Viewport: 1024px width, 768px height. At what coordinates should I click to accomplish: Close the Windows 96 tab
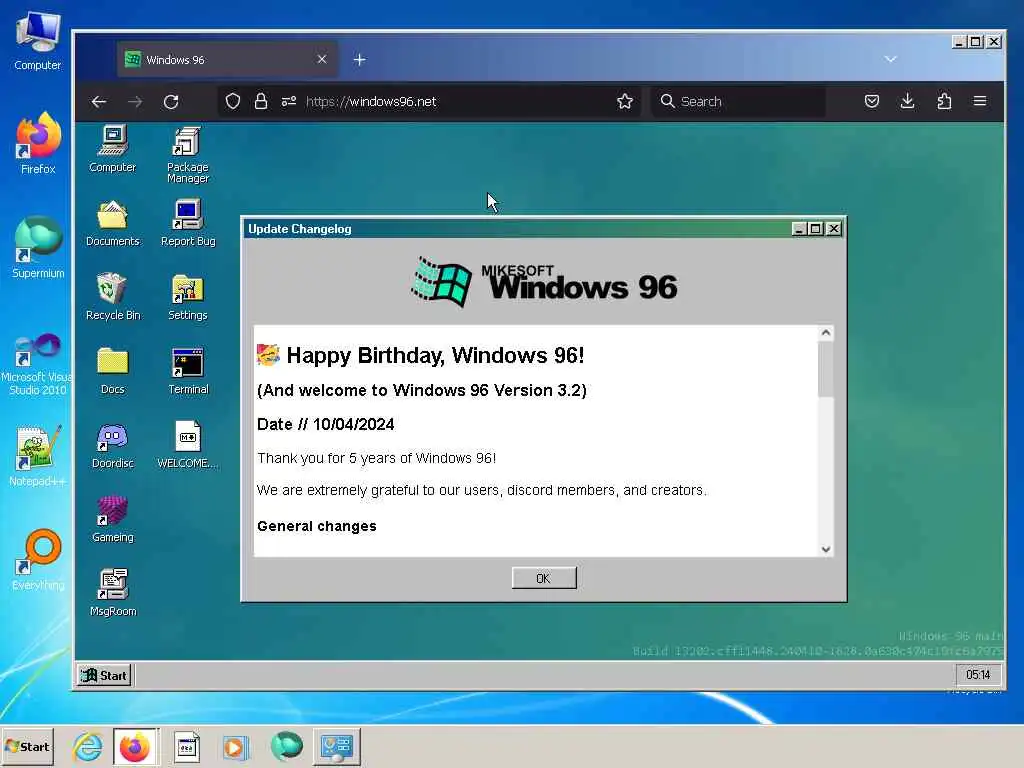pos(322,59)
